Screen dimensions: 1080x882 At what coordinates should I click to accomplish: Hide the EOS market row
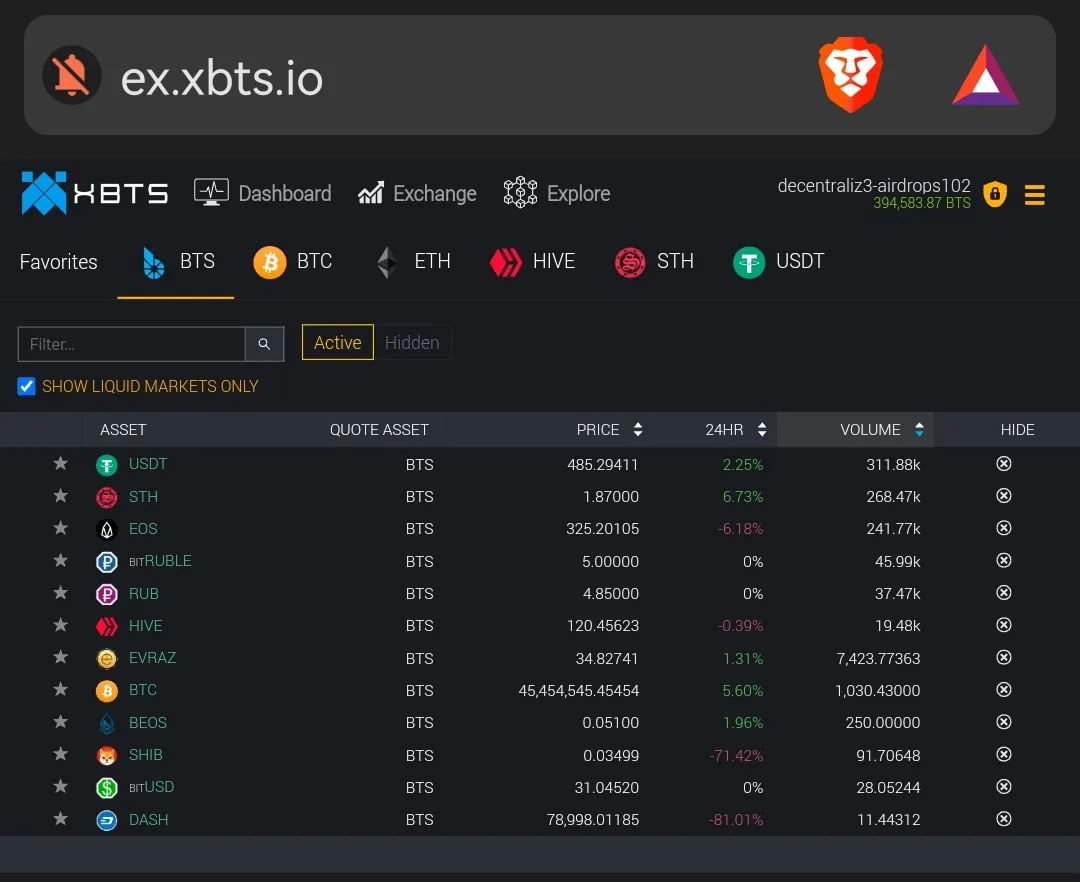1004,528
